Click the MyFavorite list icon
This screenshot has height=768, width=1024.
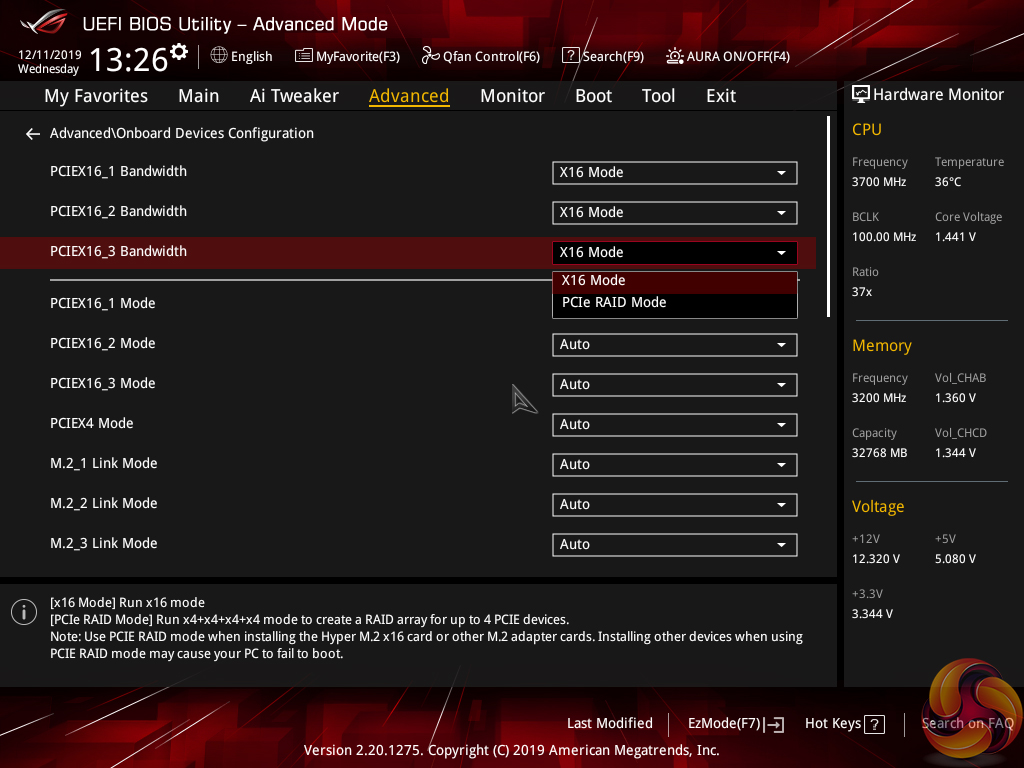(x=304, y=56)
